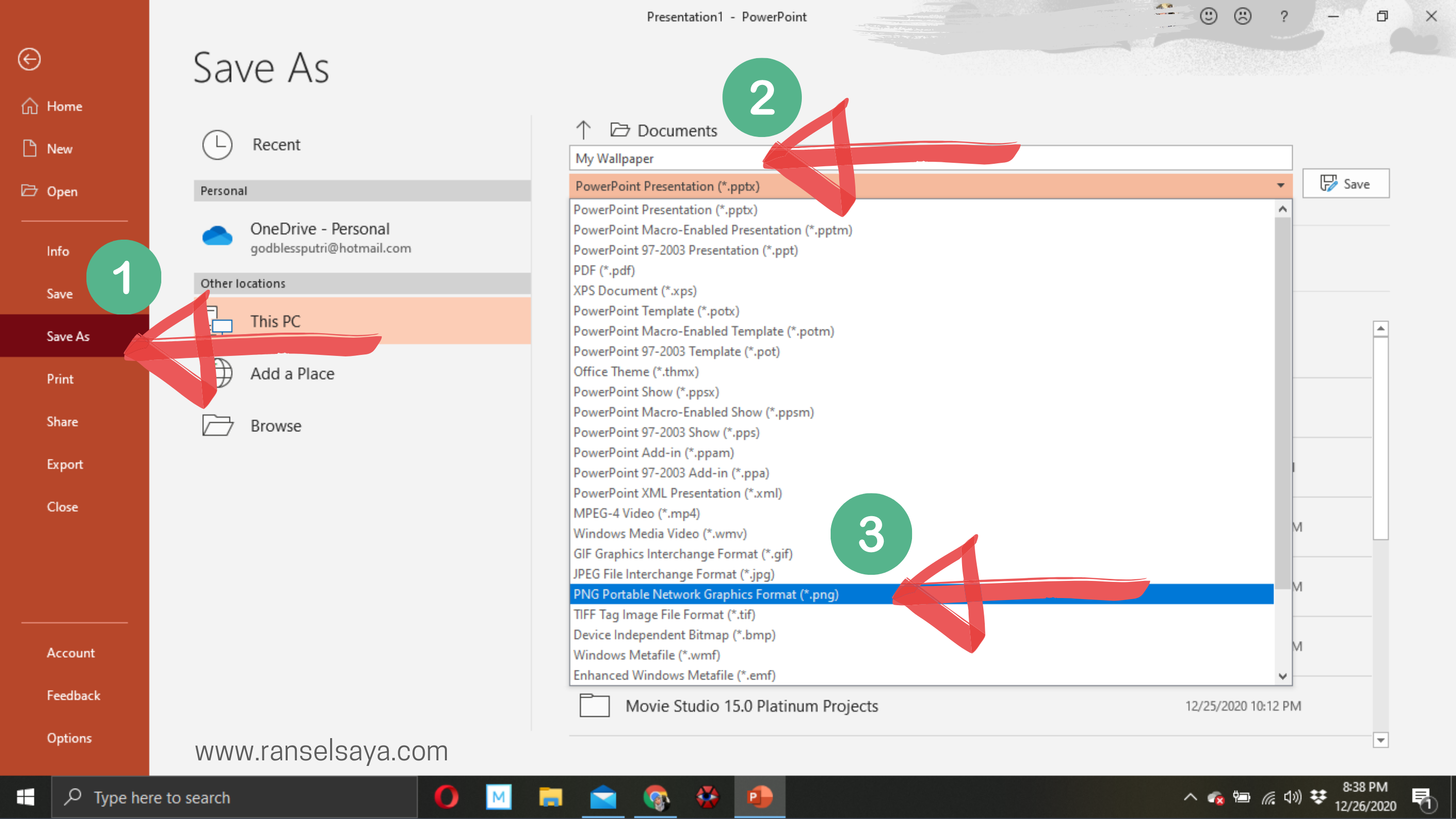The width and height of the screenshot is (1456, 819).
Task: Open the Help question mark icon
Action: coord(1284,16)
